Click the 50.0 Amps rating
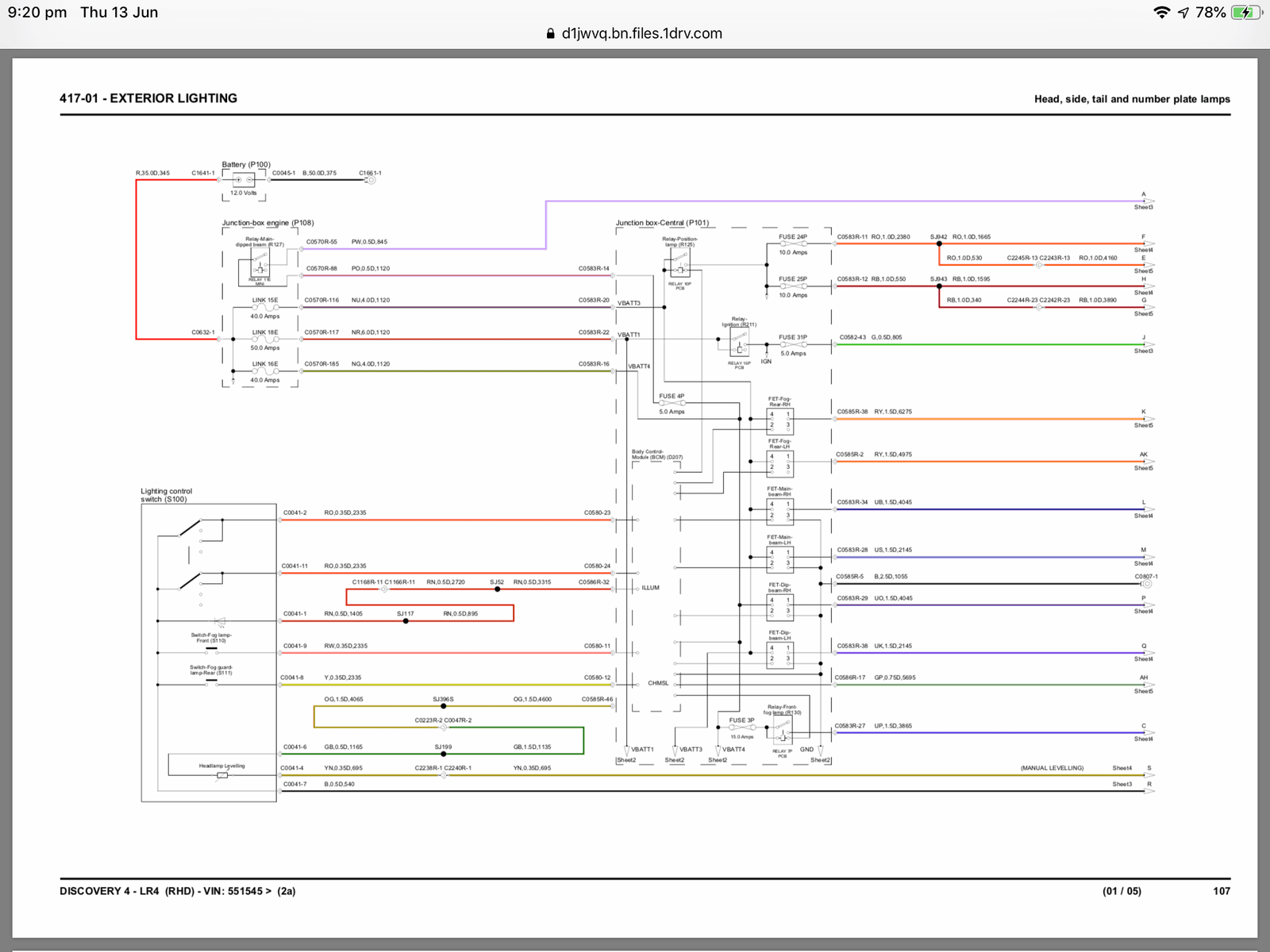The width and height of the screenshot is (1270, 952). [265, 348]
